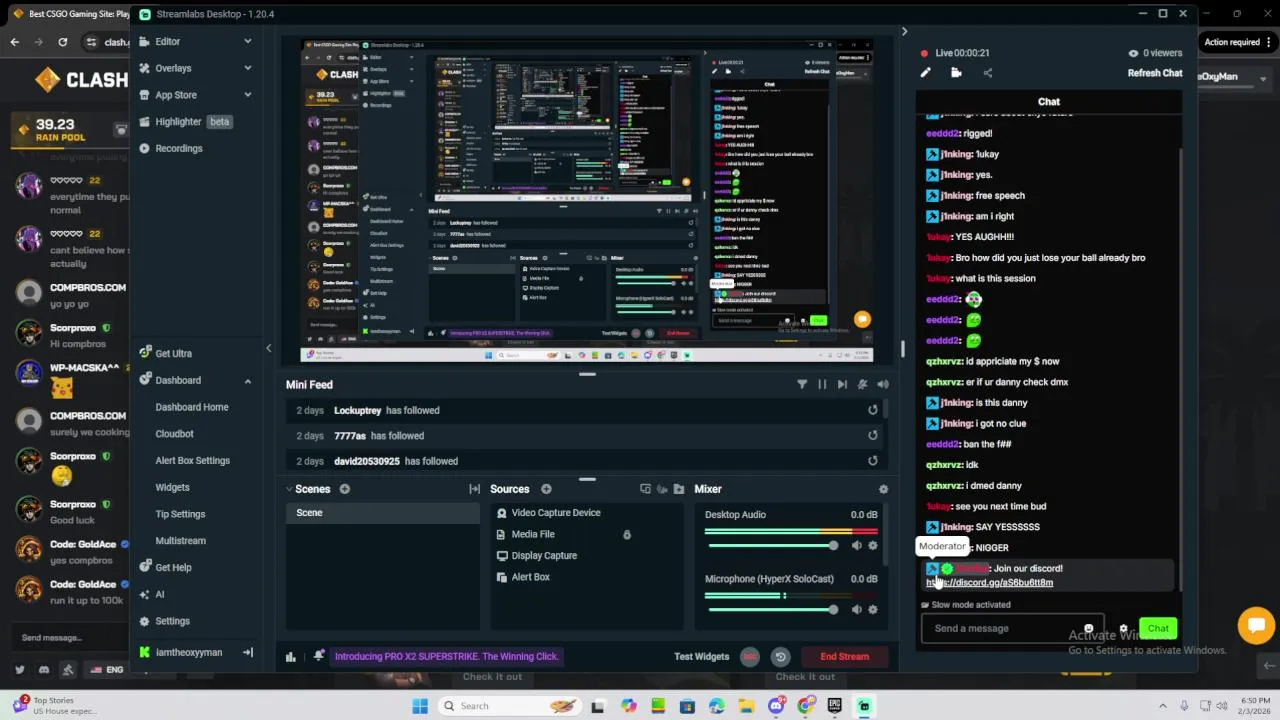Expand the Overlays chevron
The image size is (1280, 720).
pos(247,68)
